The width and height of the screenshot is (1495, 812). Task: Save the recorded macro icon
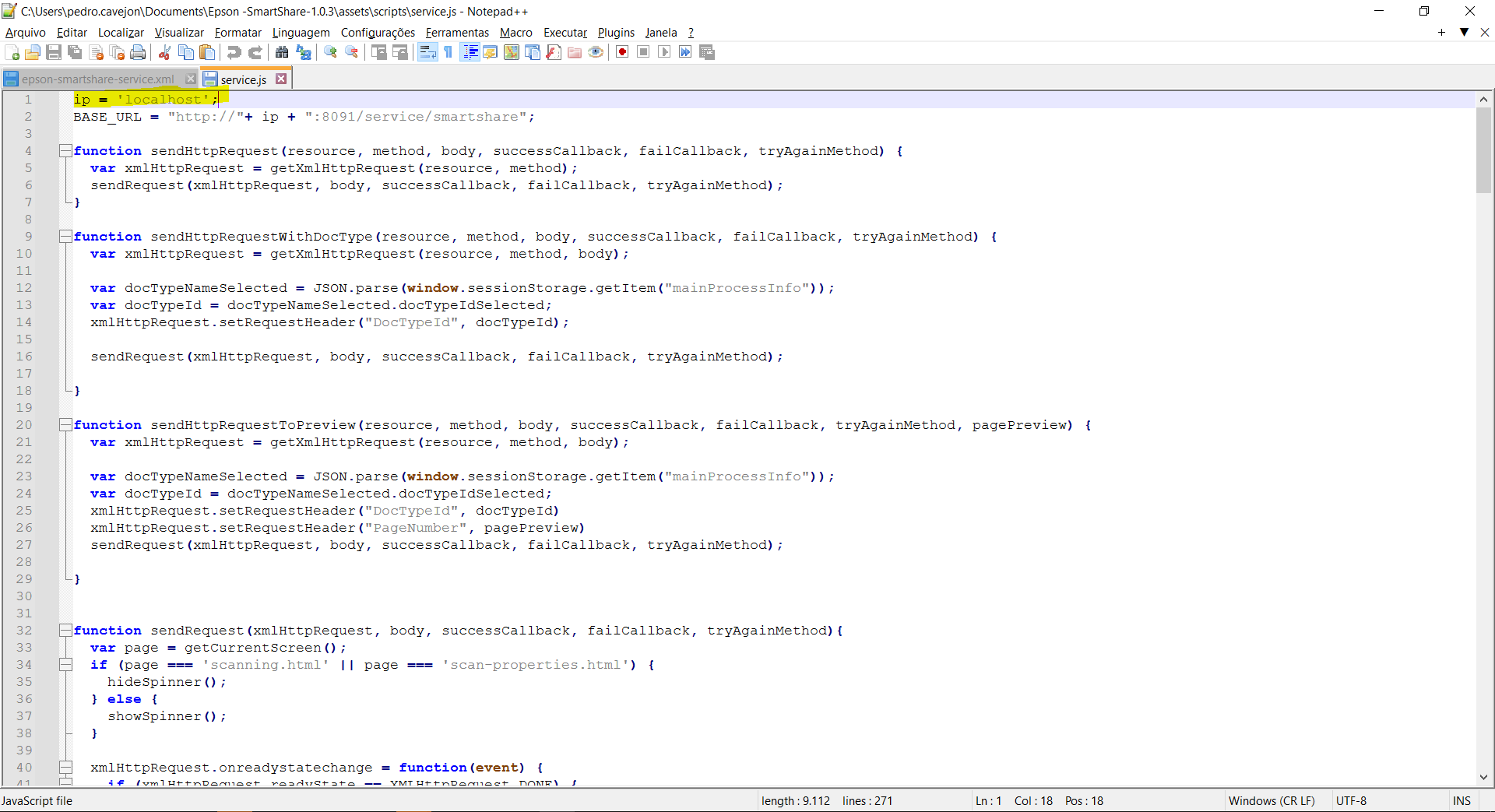coord(707,52)
